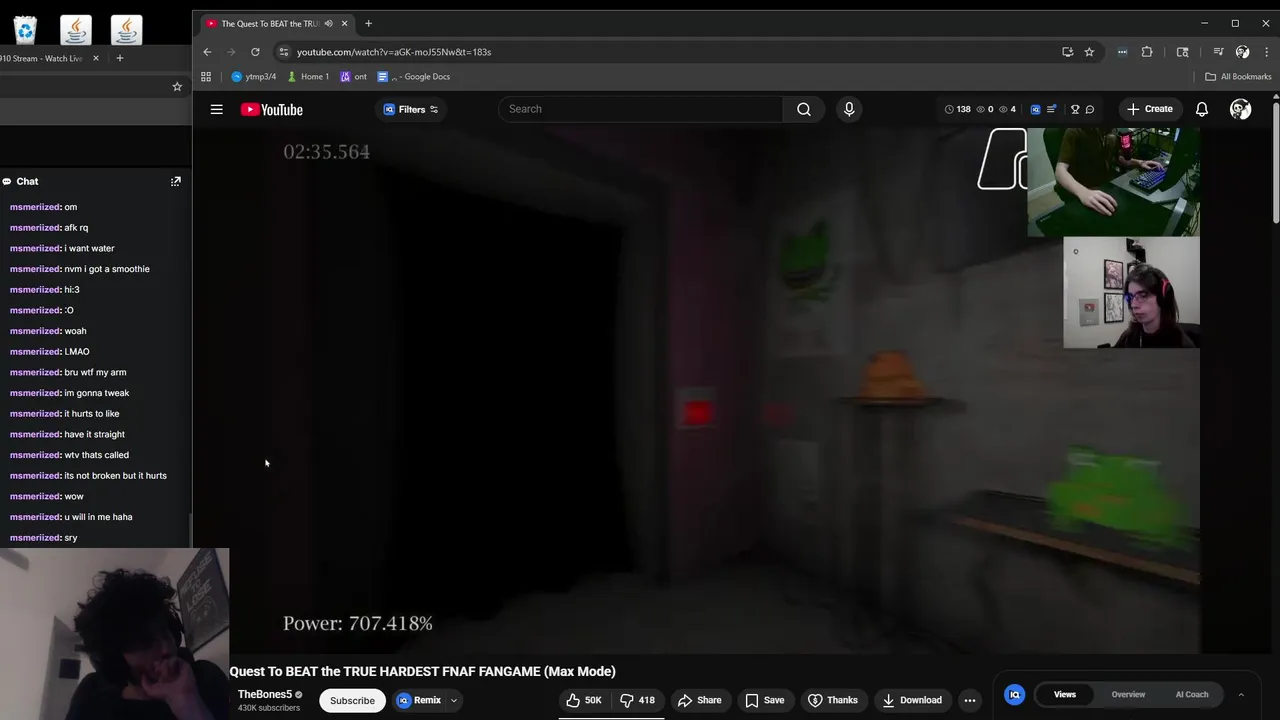Open the Home 1 bookmark
This screenshot has width=1280, height=720.
click(x=307, y=76)
